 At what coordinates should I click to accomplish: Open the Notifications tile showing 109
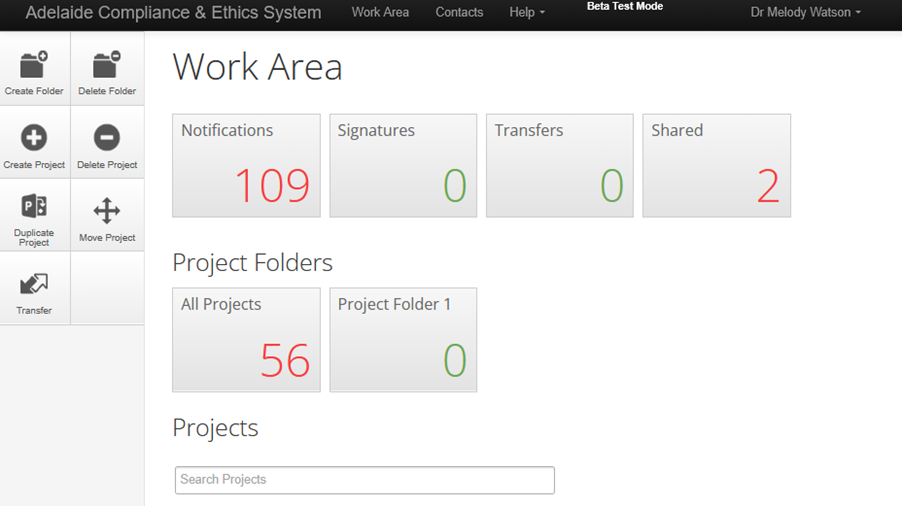(x=246, y=166)
